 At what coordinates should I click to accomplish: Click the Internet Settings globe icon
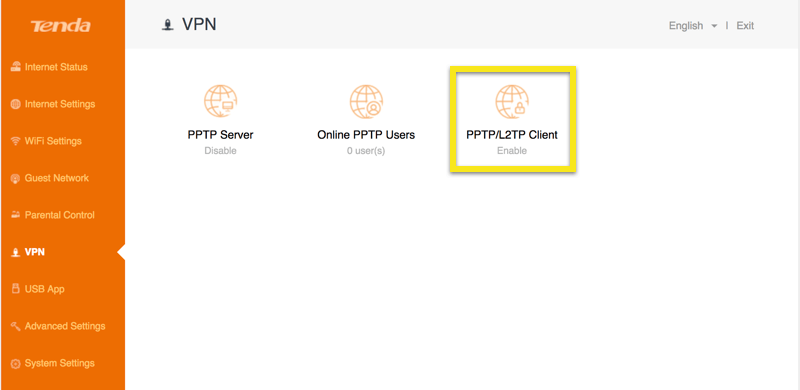point(15,104)
